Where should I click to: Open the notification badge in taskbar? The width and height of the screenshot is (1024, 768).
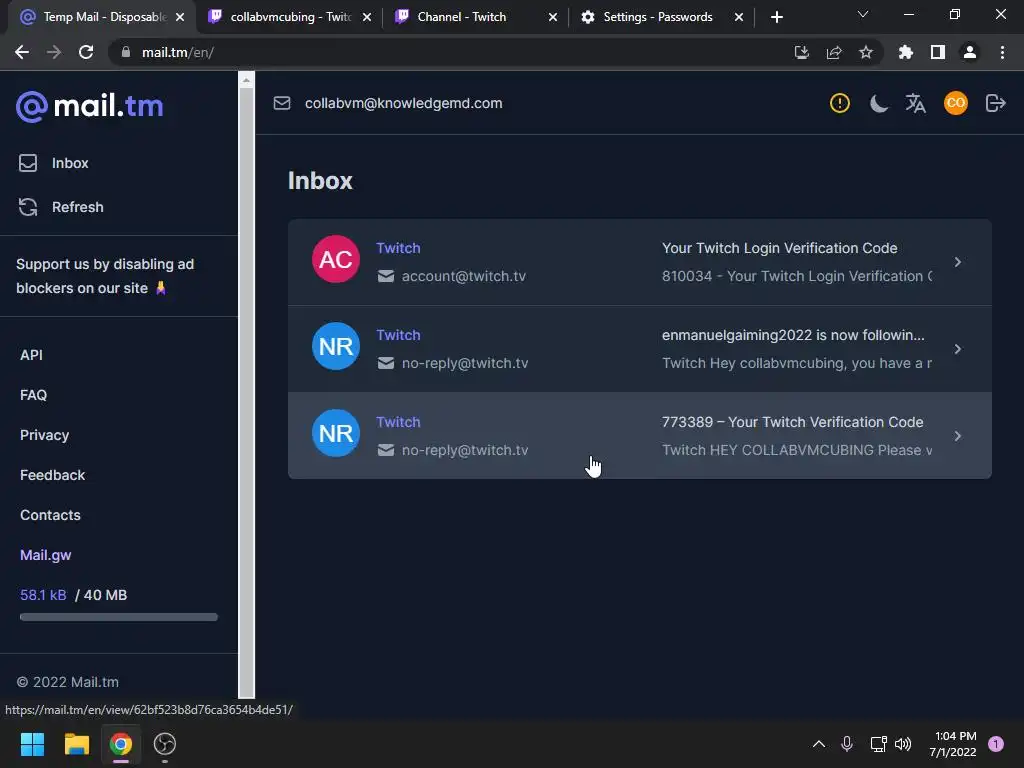(996, 744)
